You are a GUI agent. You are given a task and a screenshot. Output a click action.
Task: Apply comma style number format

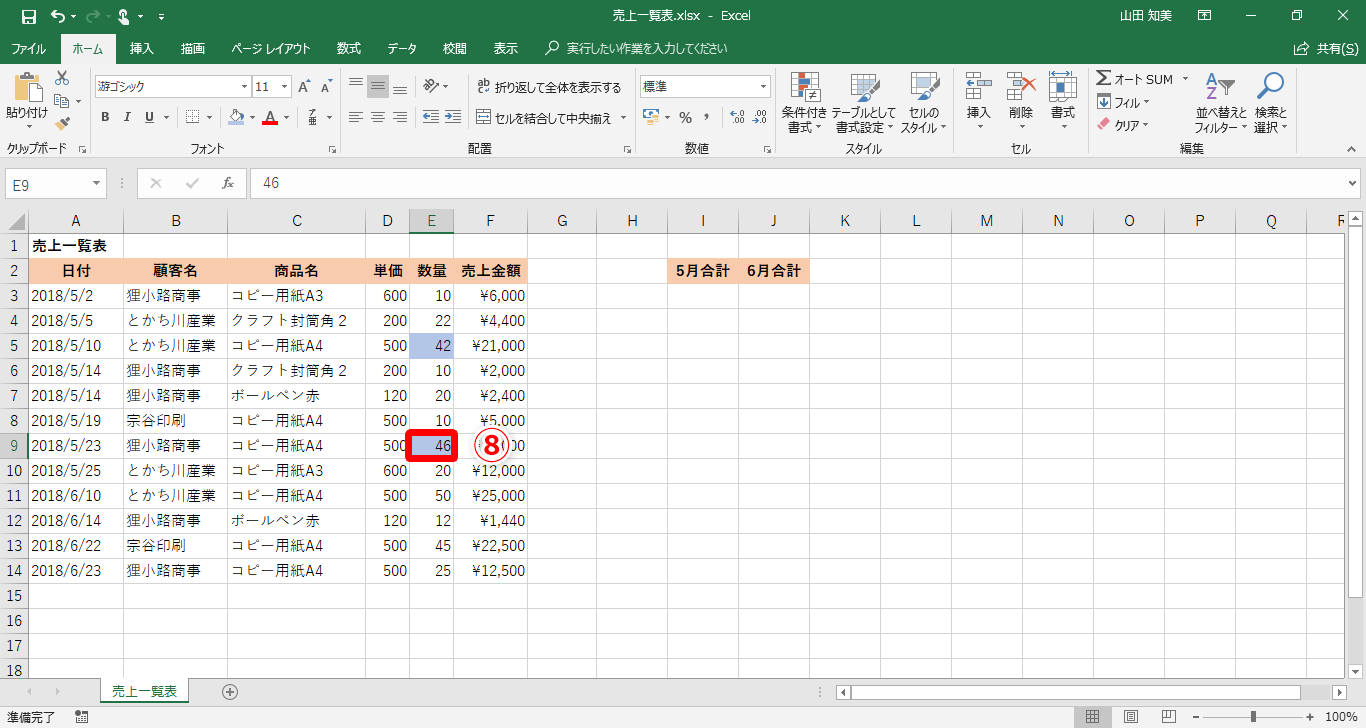click(708, 117)
